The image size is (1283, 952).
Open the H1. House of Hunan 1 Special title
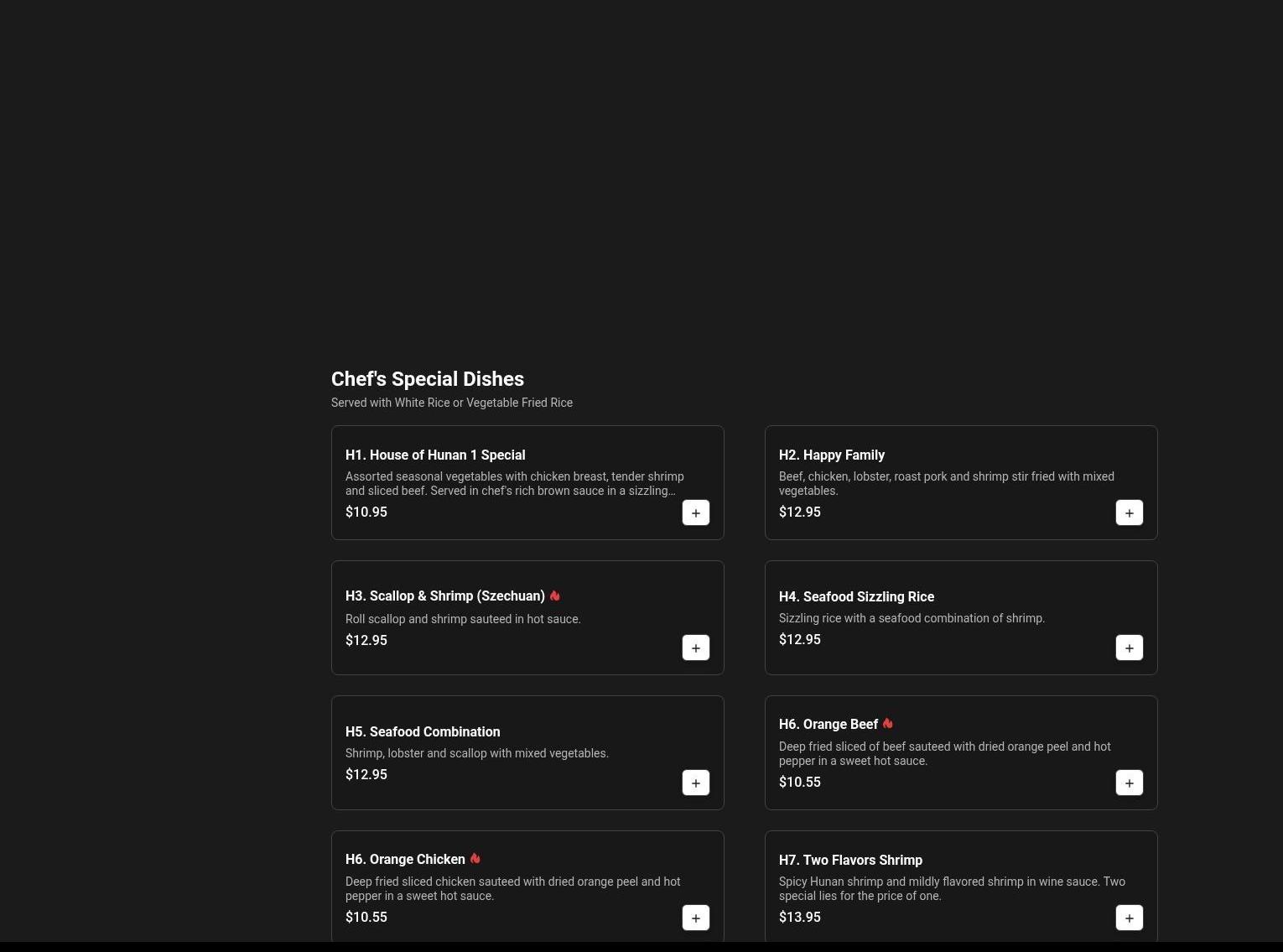(x=434, y=455)
